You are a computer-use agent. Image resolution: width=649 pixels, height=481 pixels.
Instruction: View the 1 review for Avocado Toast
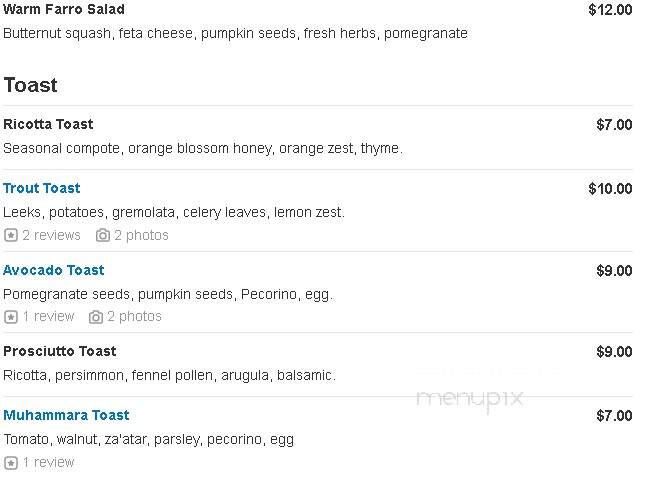click(x=48, y=317)
